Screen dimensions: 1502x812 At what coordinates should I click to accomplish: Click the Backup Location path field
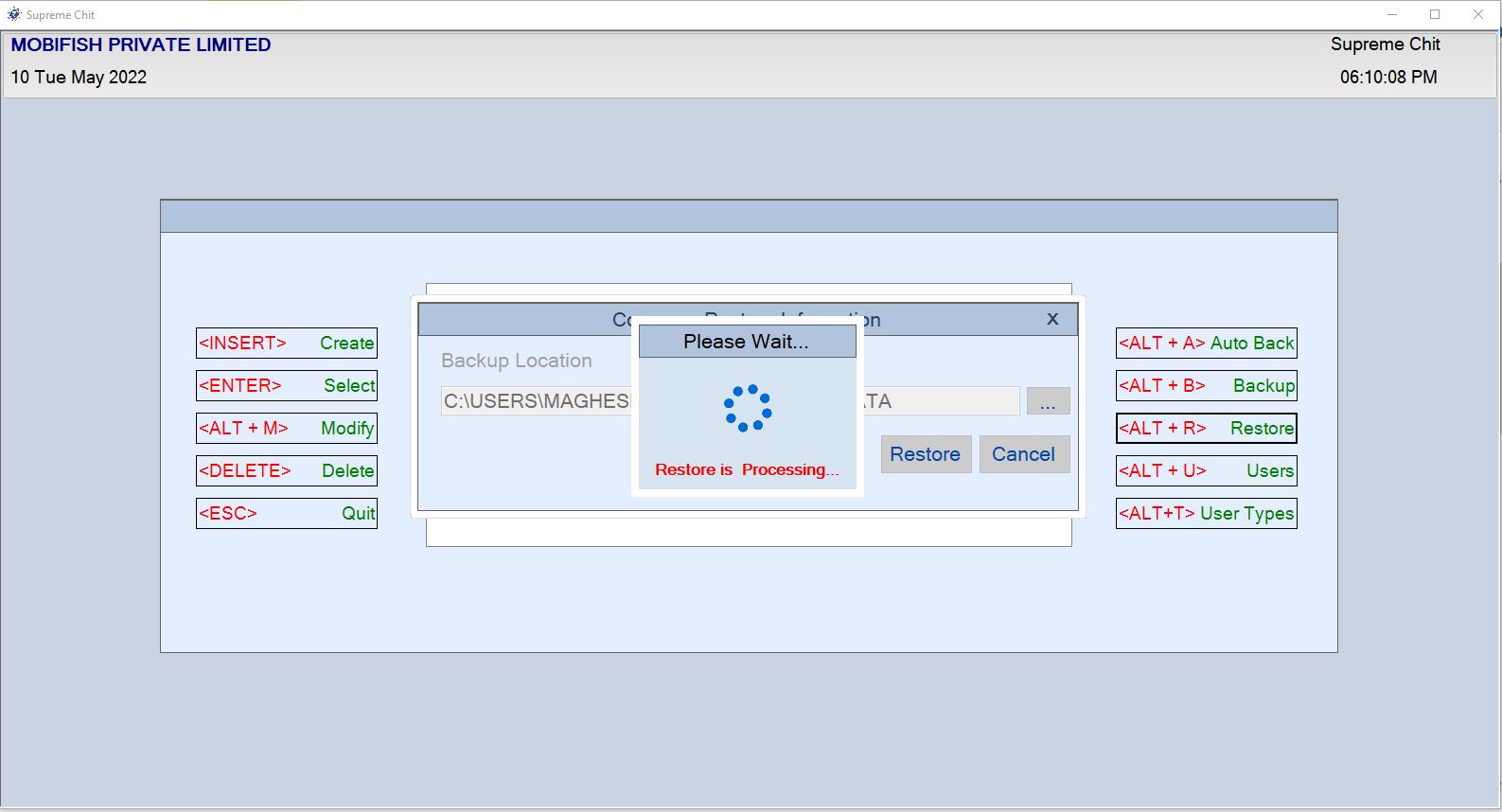coord(731,401)
